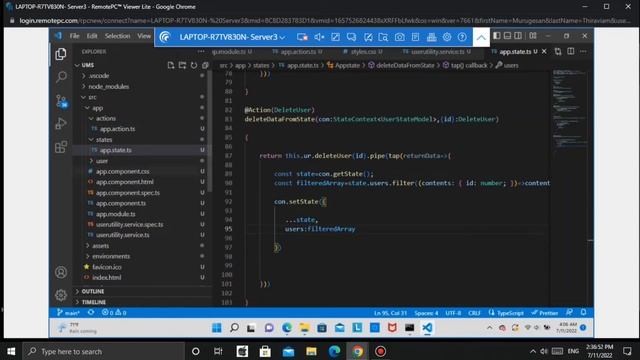Click RemotePC remote print icon

point(431,37)
